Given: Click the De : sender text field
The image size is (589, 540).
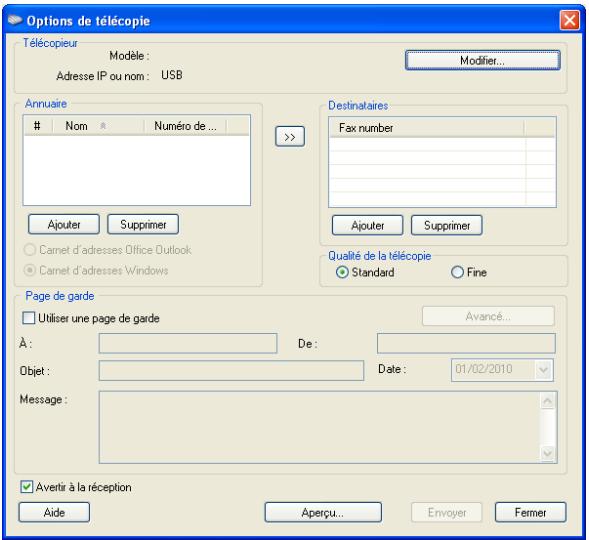Looking at the screenshot, I should 466,343.
